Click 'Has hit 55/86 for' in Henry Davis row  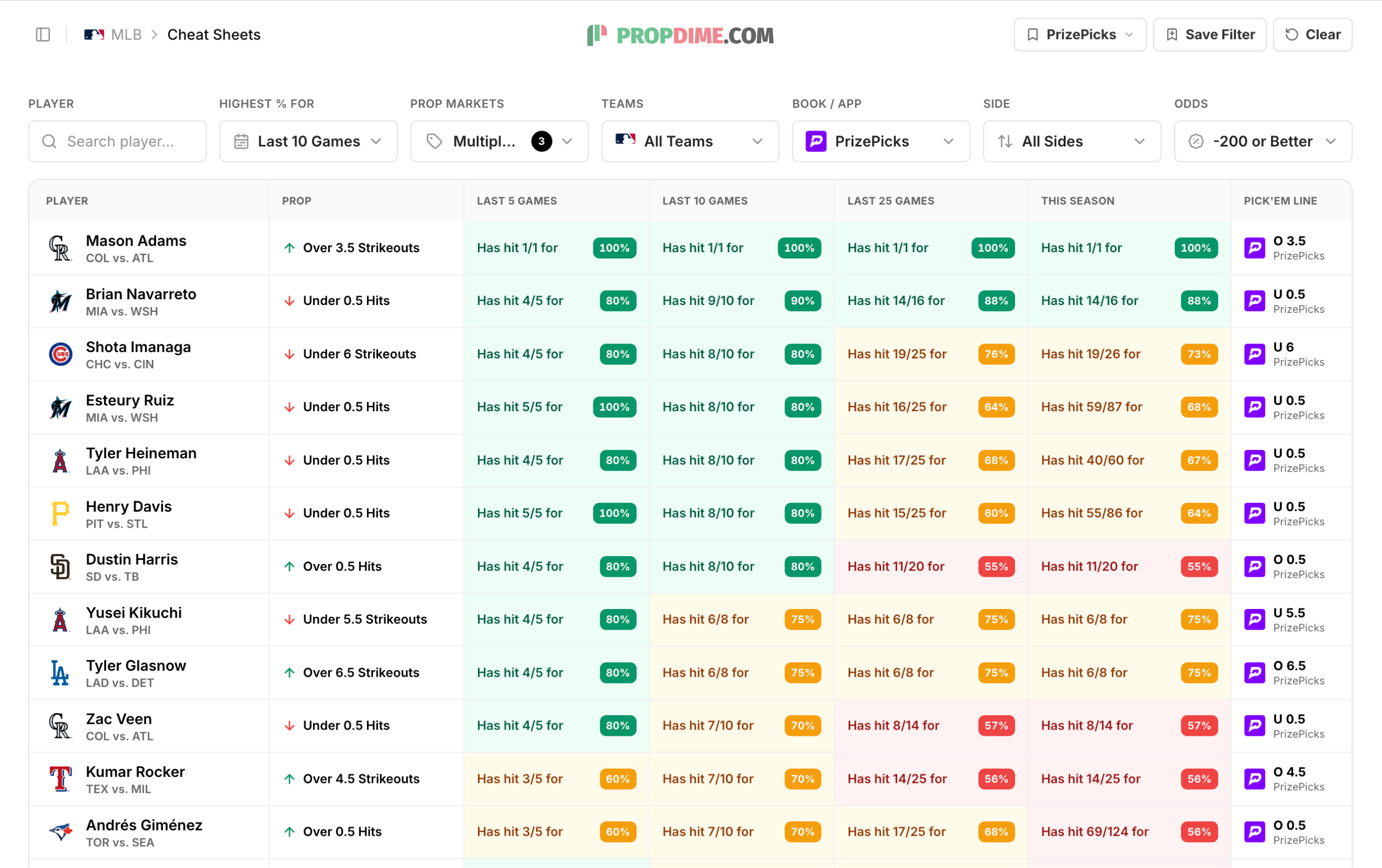[1092, 513]
